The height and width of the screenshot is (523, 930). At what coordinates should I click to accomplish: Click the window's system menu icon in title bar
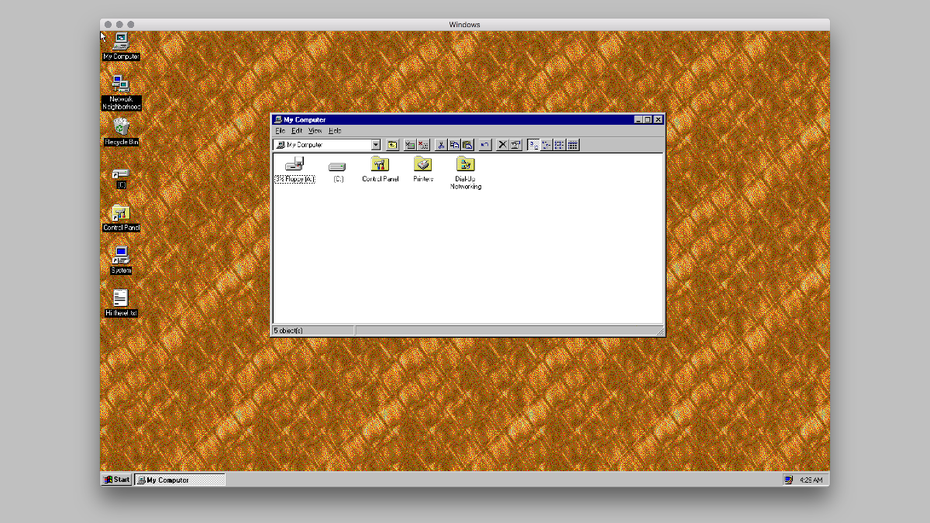(x=278, y=119)
